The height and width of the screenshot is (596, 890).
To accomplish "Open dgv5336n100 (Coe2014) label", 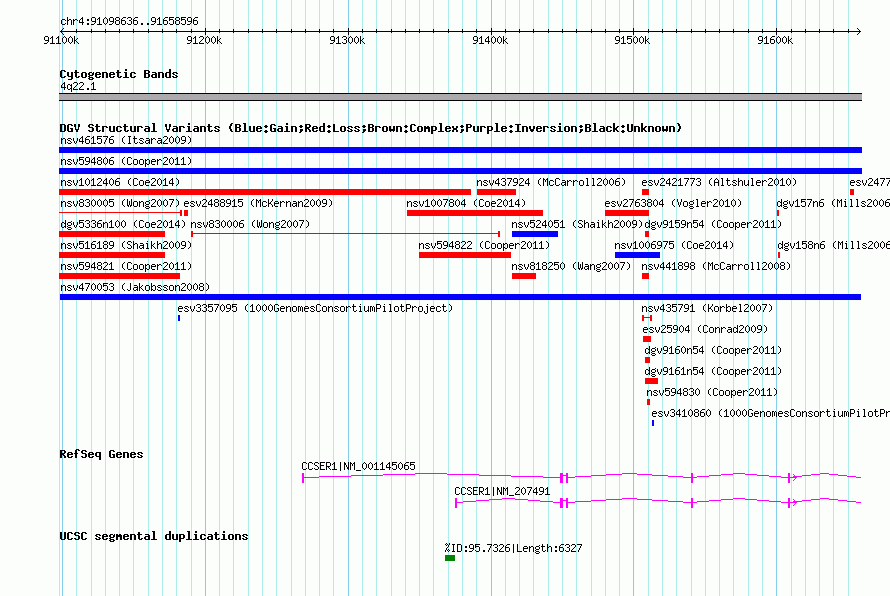I will [x=123, y=224].
